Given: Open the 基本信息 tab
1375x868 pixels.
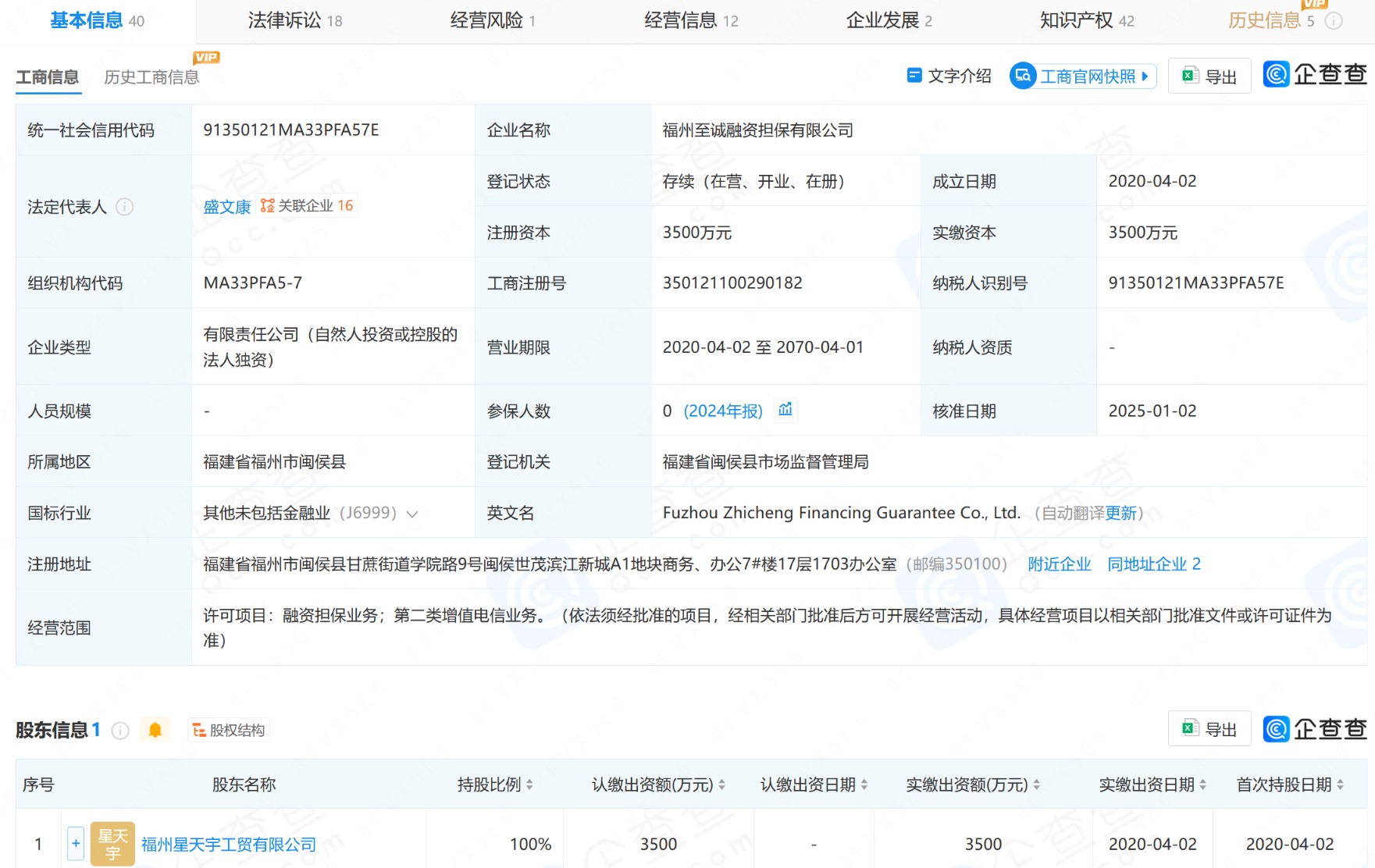Looking at the screenshot, I should pyautogui.click(x=97, y=20).
